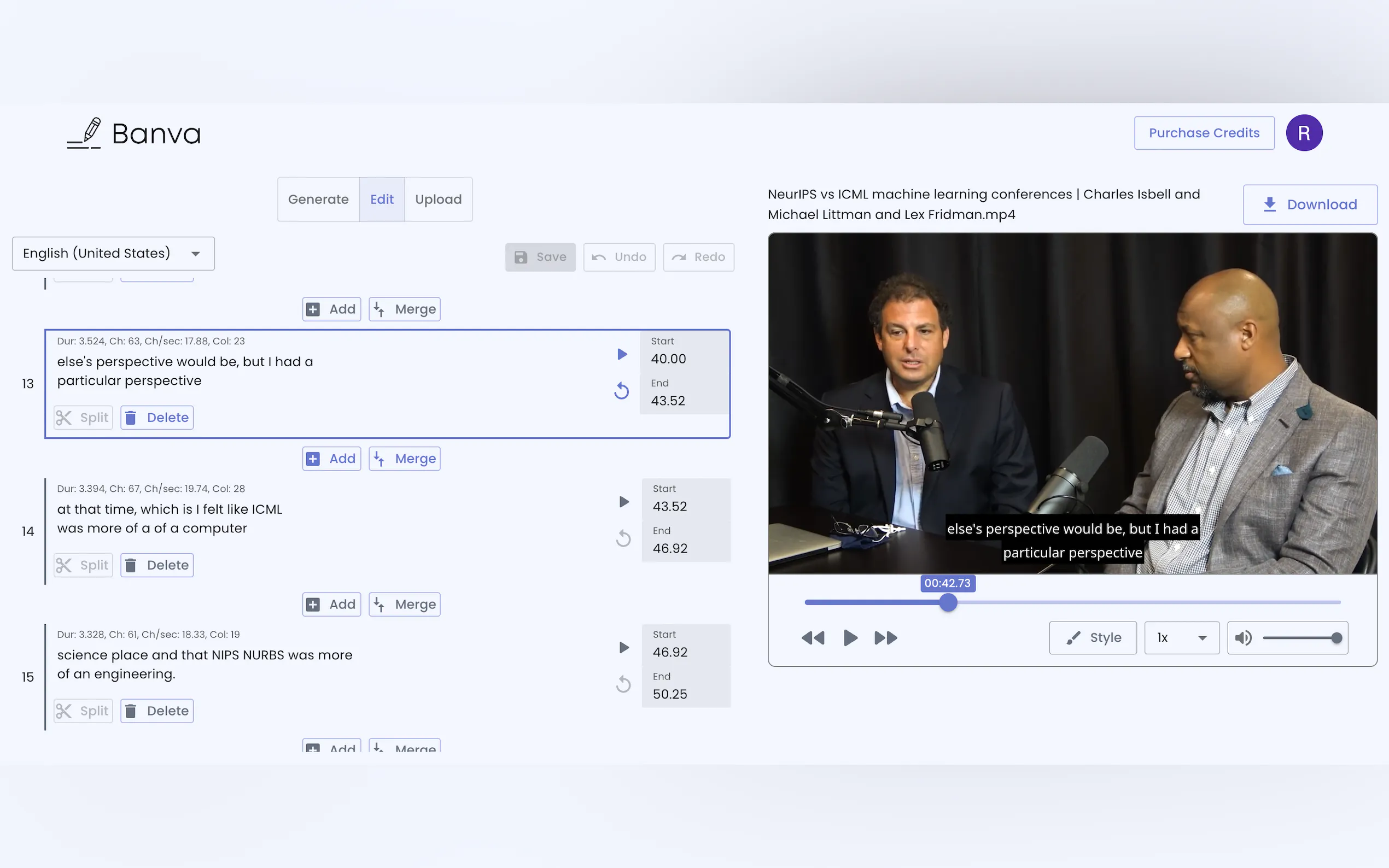Open the user profile avatar R
This screenshot has width=1389, height=868.
tap(1304, 133)
